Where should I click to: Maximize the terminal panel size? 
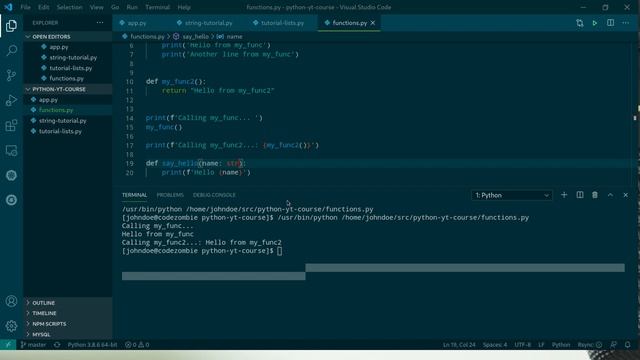click(610, 195)
